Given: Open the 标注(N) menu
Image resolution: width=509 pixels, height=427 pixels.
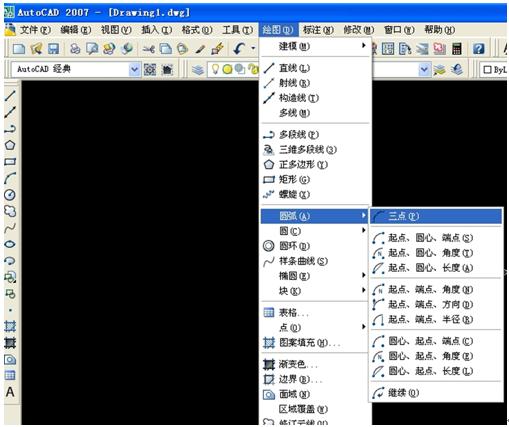Looking at the screenshot, I should (318, 30).
